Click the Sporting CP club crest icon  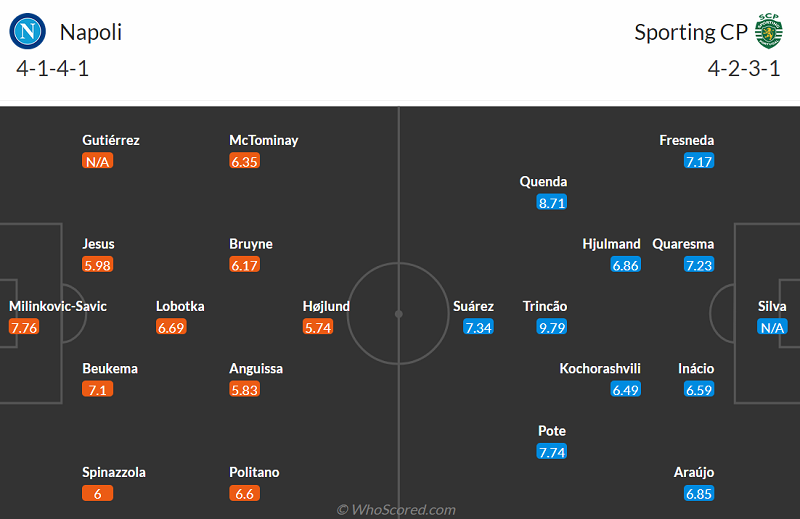[x=768, y=31]
